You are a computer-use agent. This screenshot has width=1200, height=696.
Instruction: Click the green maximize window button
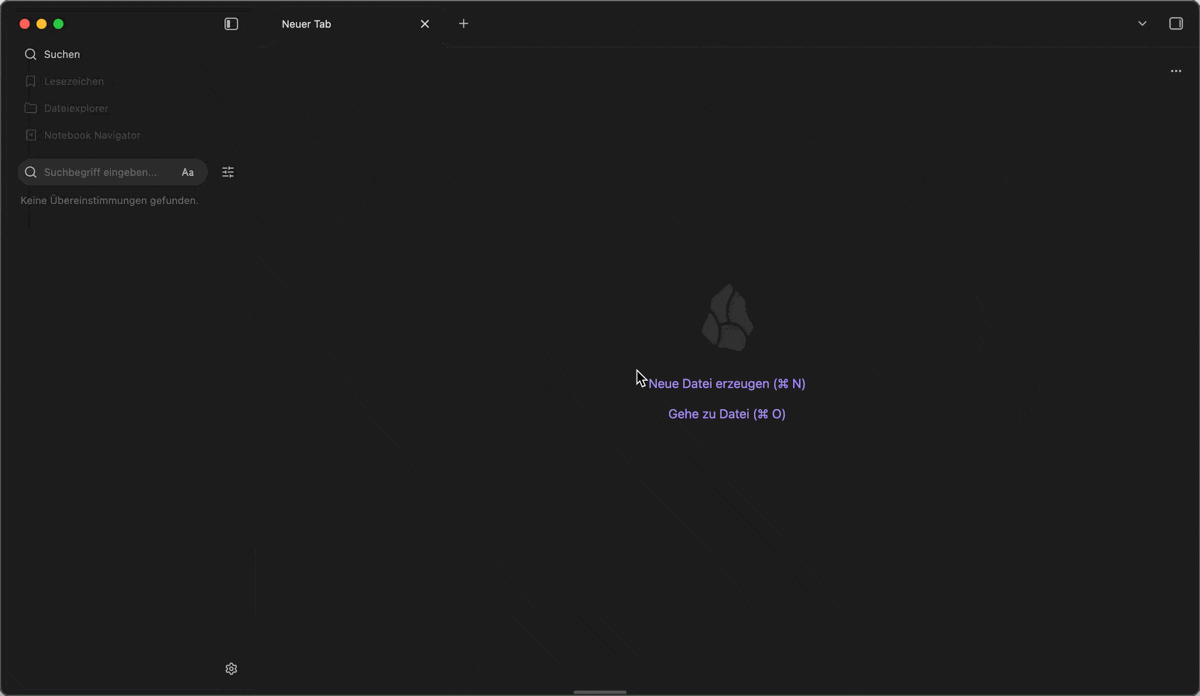click(58, 24)
